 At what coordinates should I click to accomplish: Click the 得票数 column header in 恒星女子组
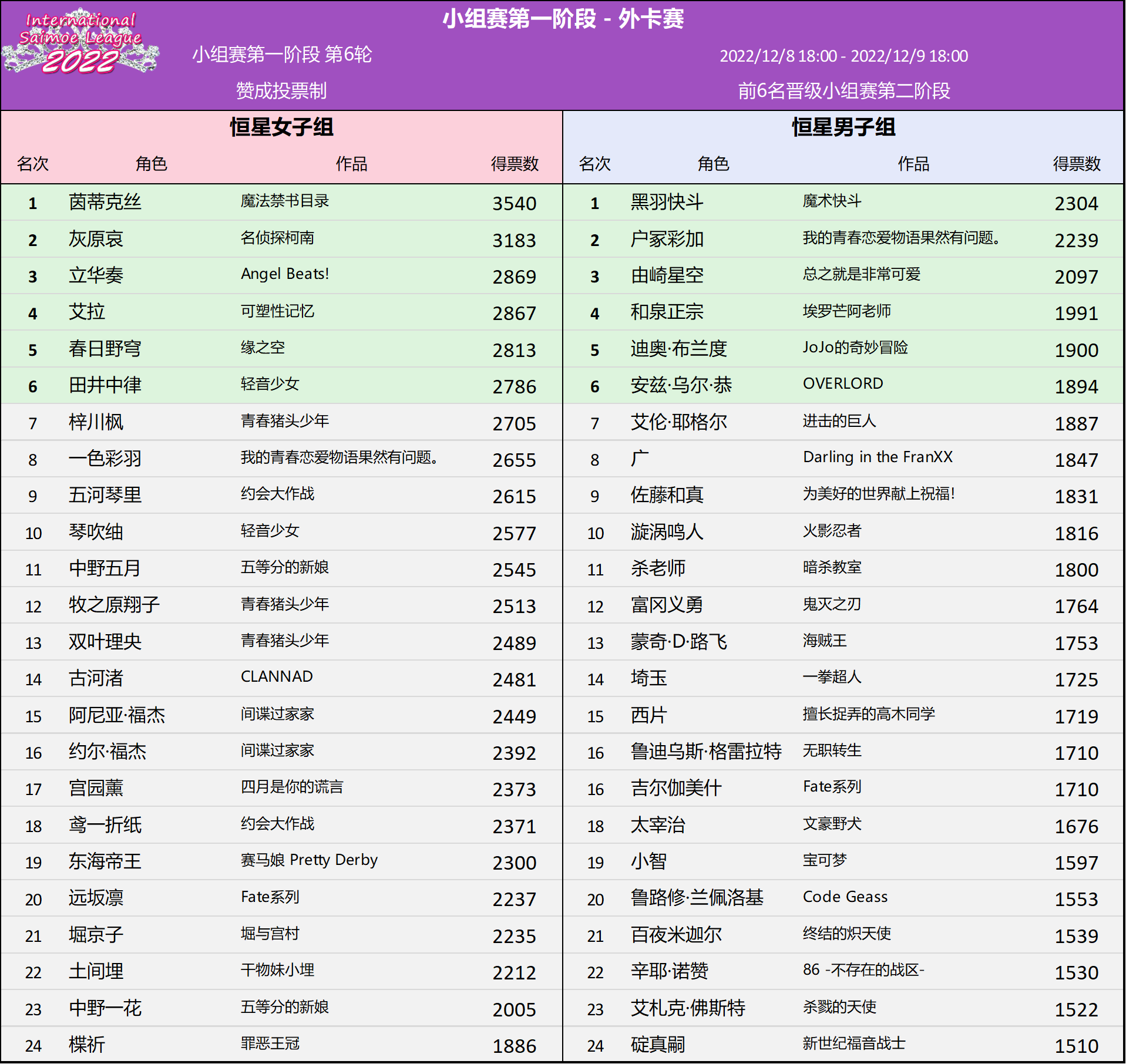point(515,164)
